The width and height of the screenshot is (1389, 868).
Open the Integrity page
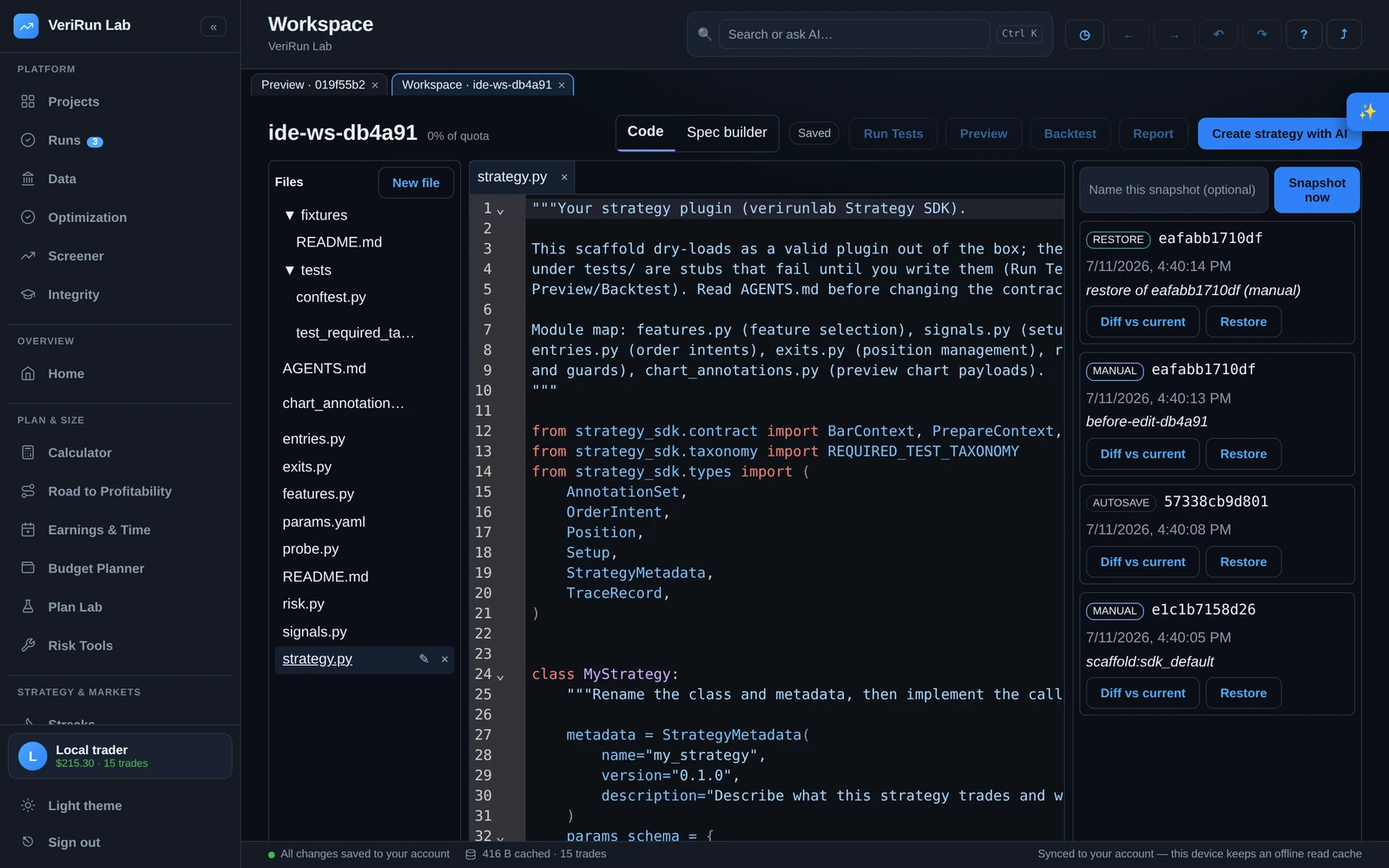(x=120, y=294)
